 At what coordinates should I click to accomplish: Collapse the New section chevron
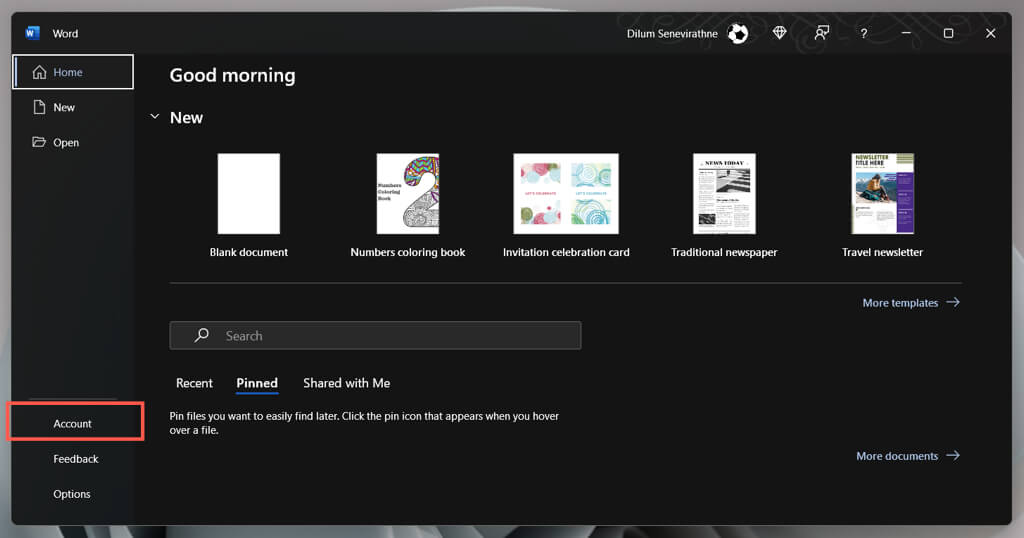[155, 117]
